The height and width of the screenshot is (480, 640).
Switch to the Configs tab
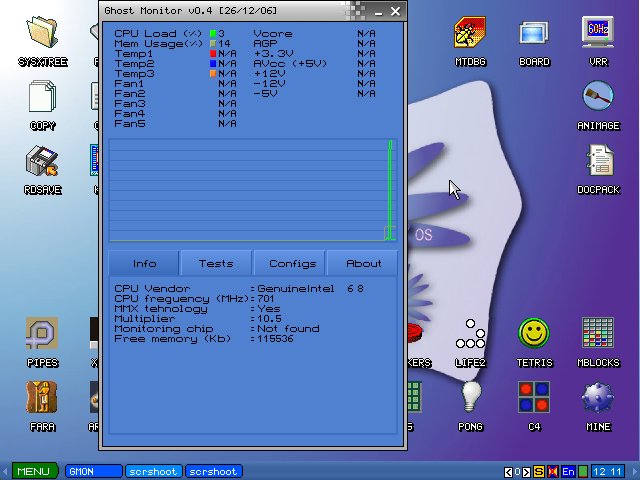tap(290, 264)
